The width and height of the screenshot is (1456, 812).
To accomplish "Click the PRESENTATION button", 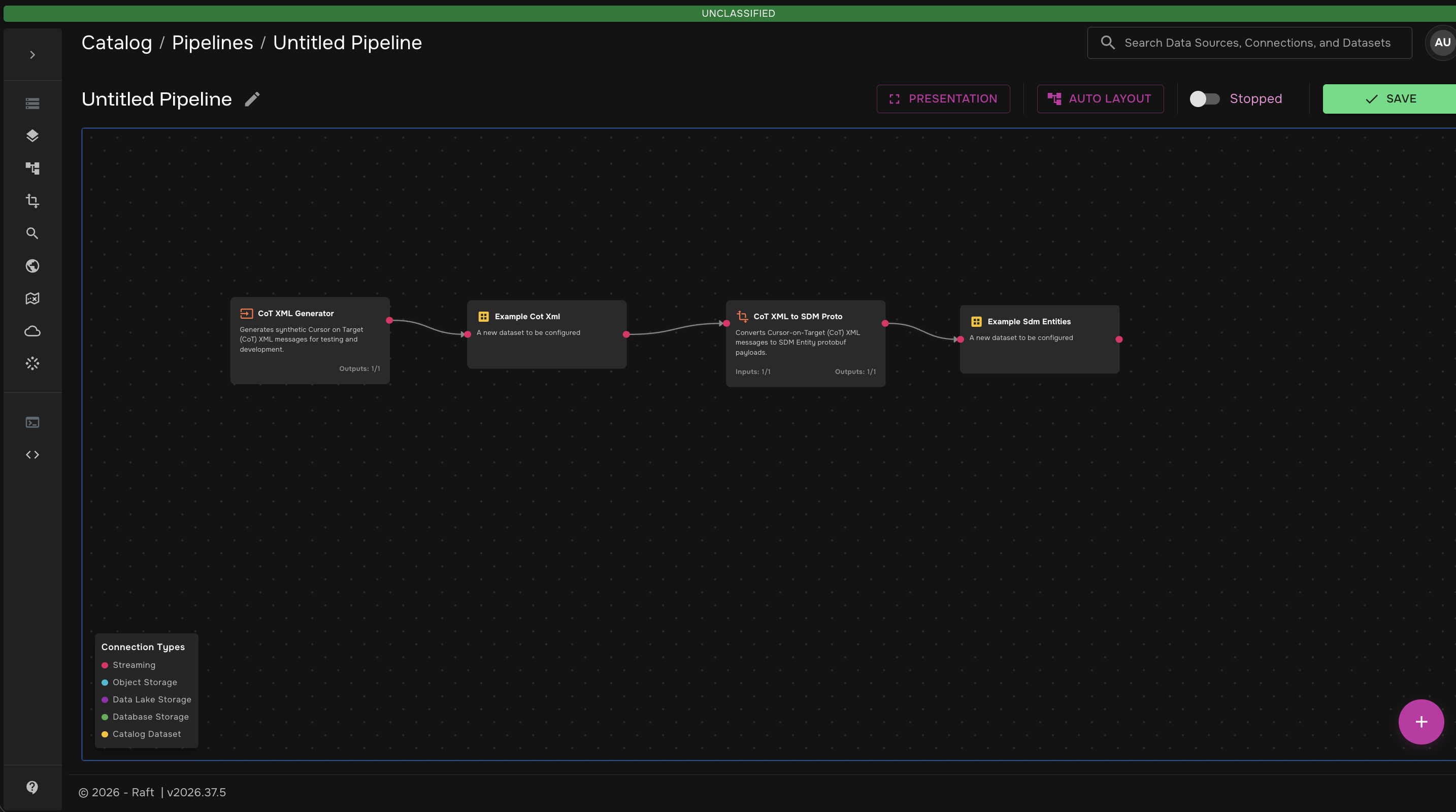I will pyautogui.click(x=943, y=99).
